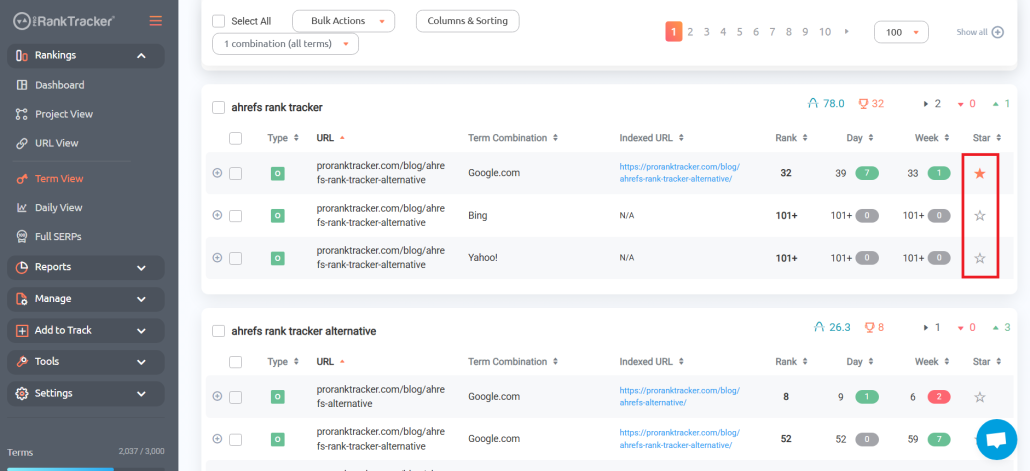
Task: Tick header checkbox of first table
Action: click(235, 138)
